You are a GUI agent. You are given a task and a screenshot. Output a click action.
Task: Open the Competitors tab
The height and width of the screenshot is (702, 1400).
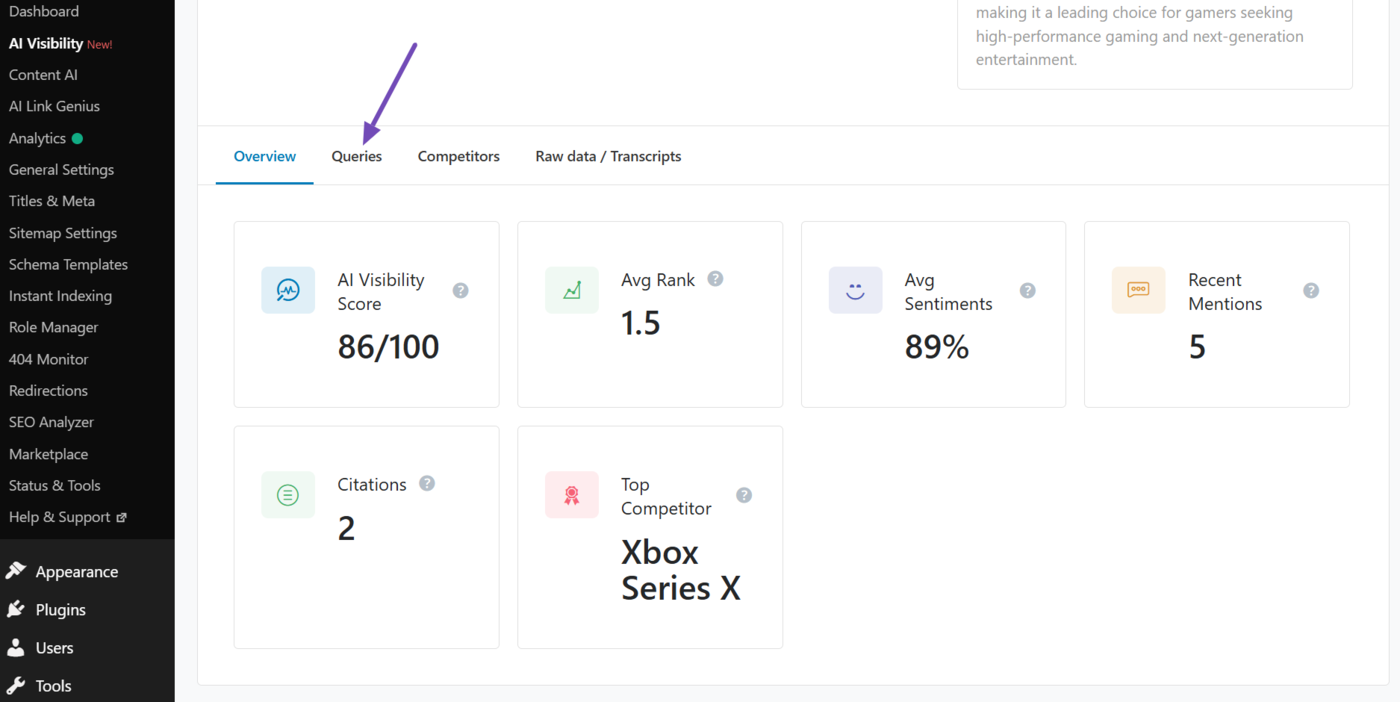tap(459, 156)
